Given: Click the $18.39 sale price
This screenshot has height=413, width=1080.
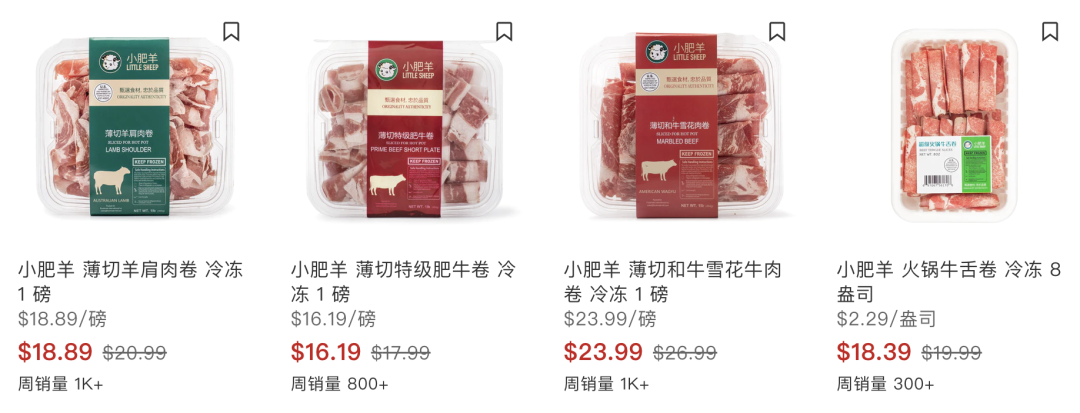Looking at the screenshot, I should pyautogui.click(x=874, y=352).
